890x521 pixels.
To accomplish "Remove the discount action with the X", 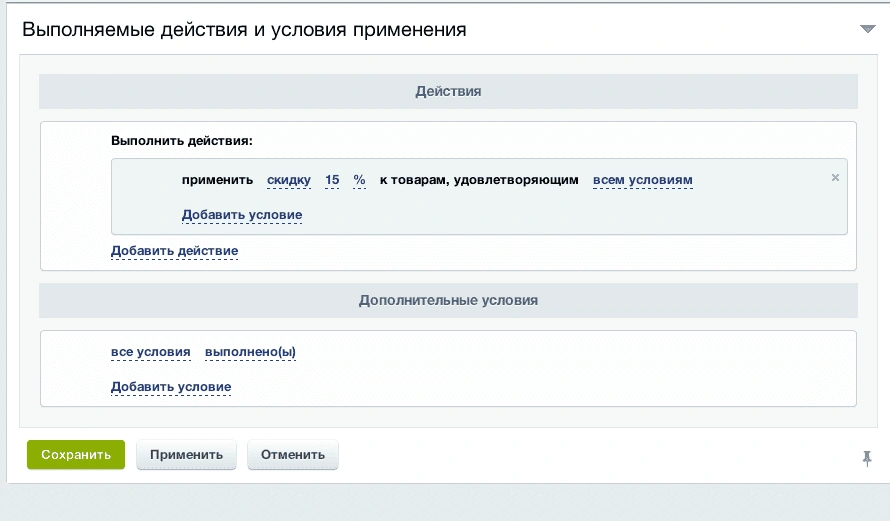I will (835, 178).
